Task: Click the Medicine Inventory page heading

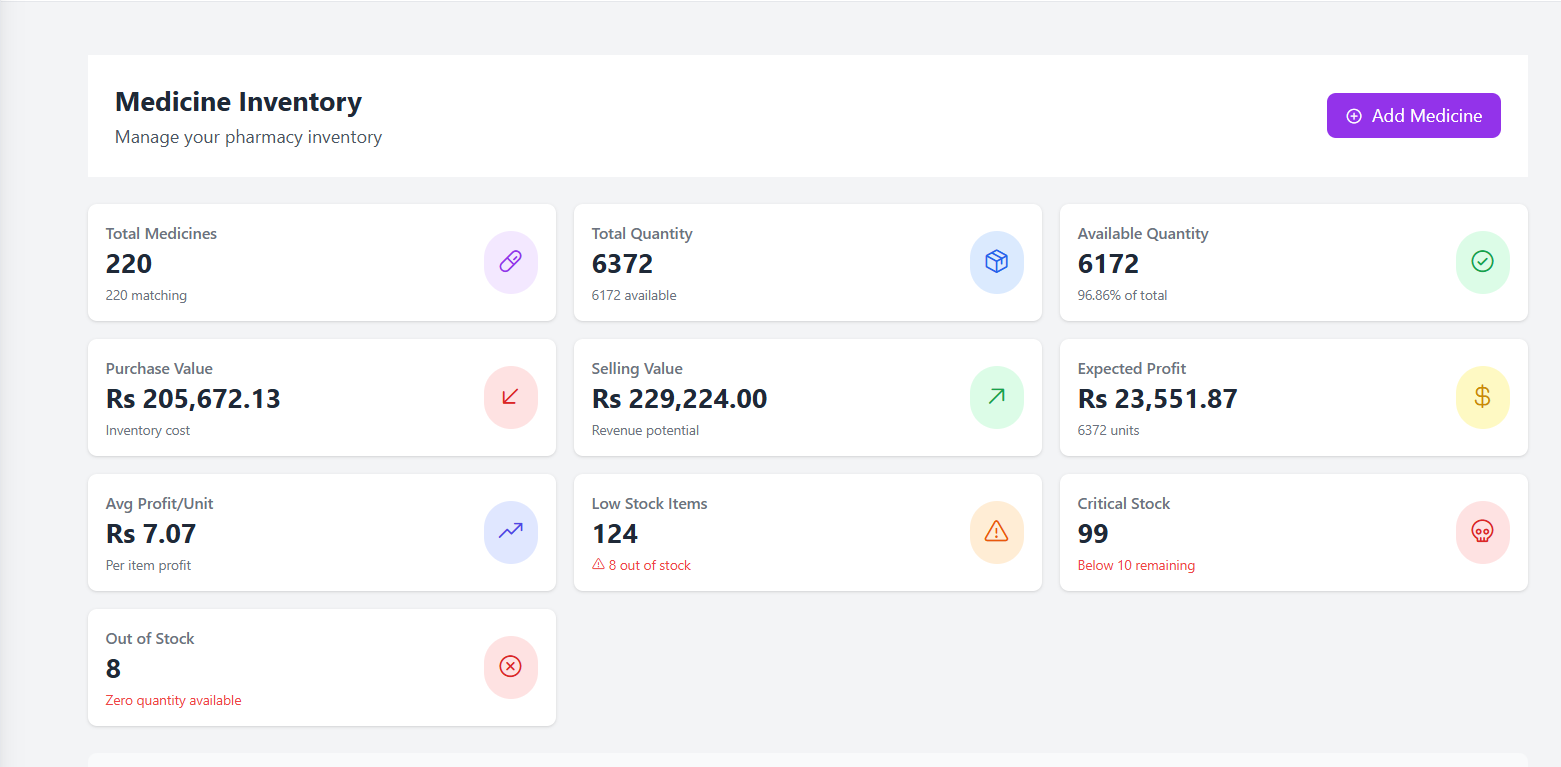Action: pos(238,102)
